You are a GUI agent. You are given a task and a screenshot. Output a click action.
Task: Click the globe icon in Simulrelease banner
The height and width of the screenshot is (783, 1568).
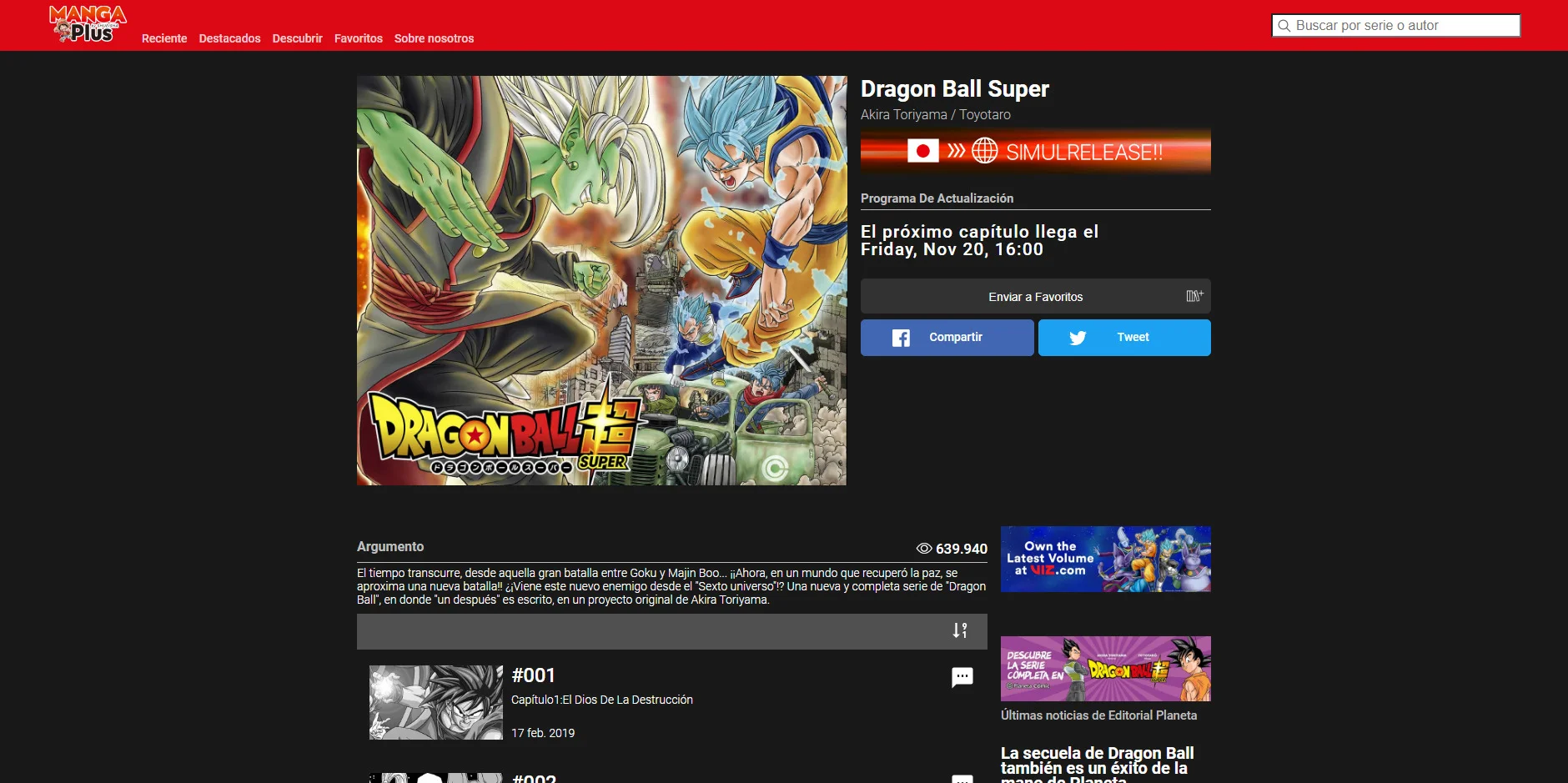(x=984, y=151)
